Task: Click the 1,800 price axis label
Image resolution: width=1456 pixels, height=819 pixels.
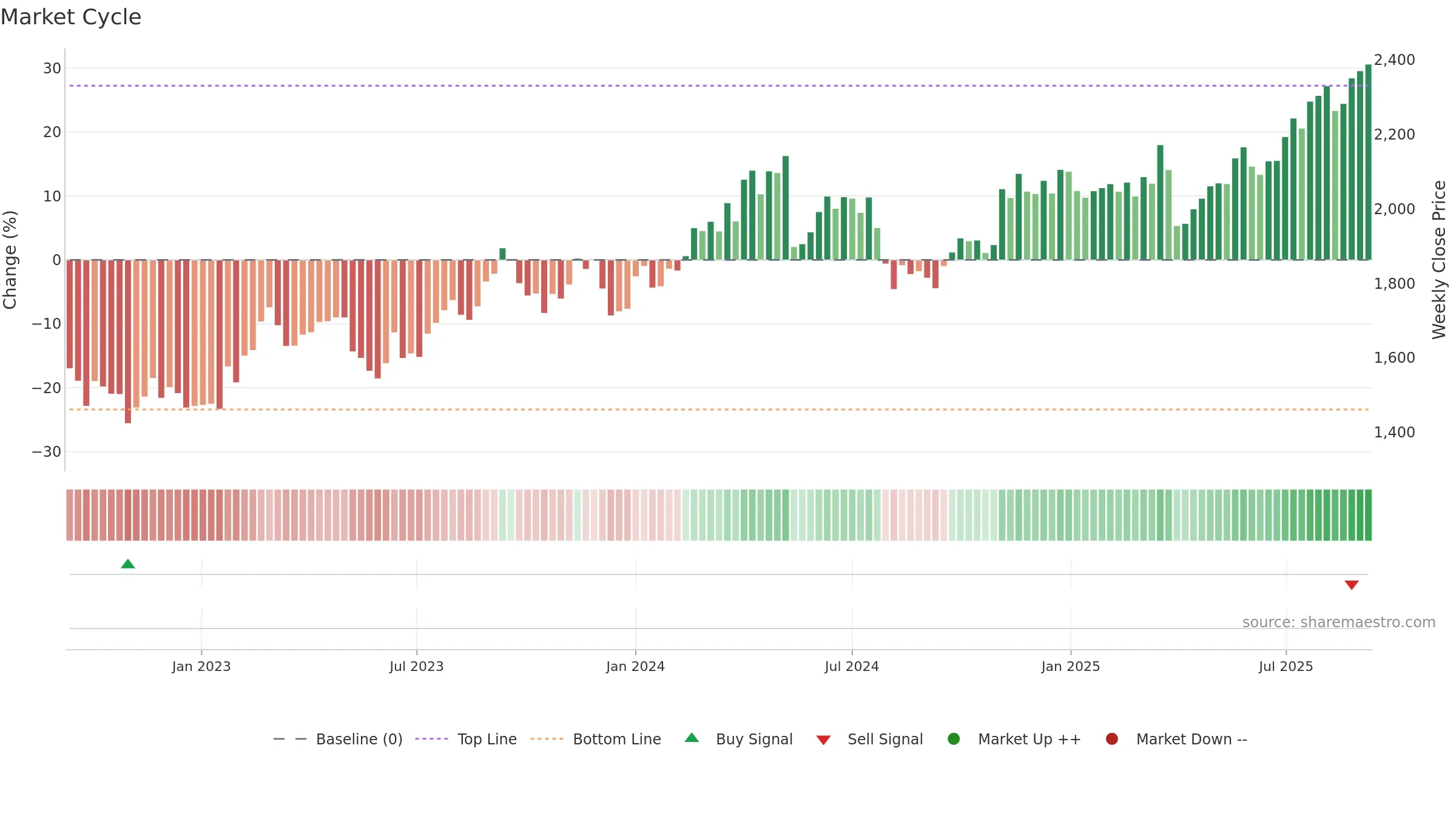Action: point(1394,283)
